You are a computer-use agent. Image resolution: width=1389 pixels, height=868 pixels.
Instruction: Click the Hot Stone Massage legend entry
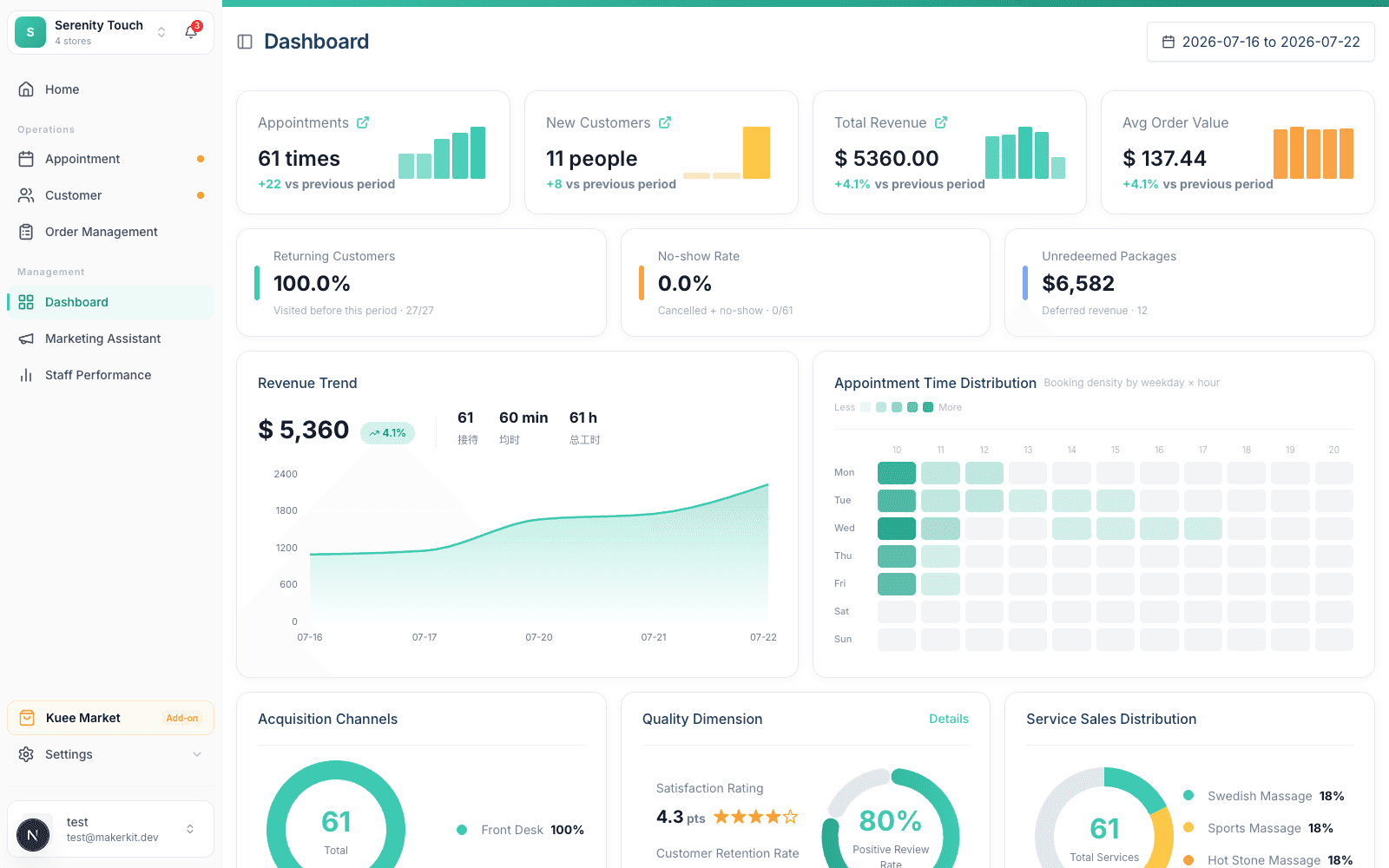click(1268, 860)
